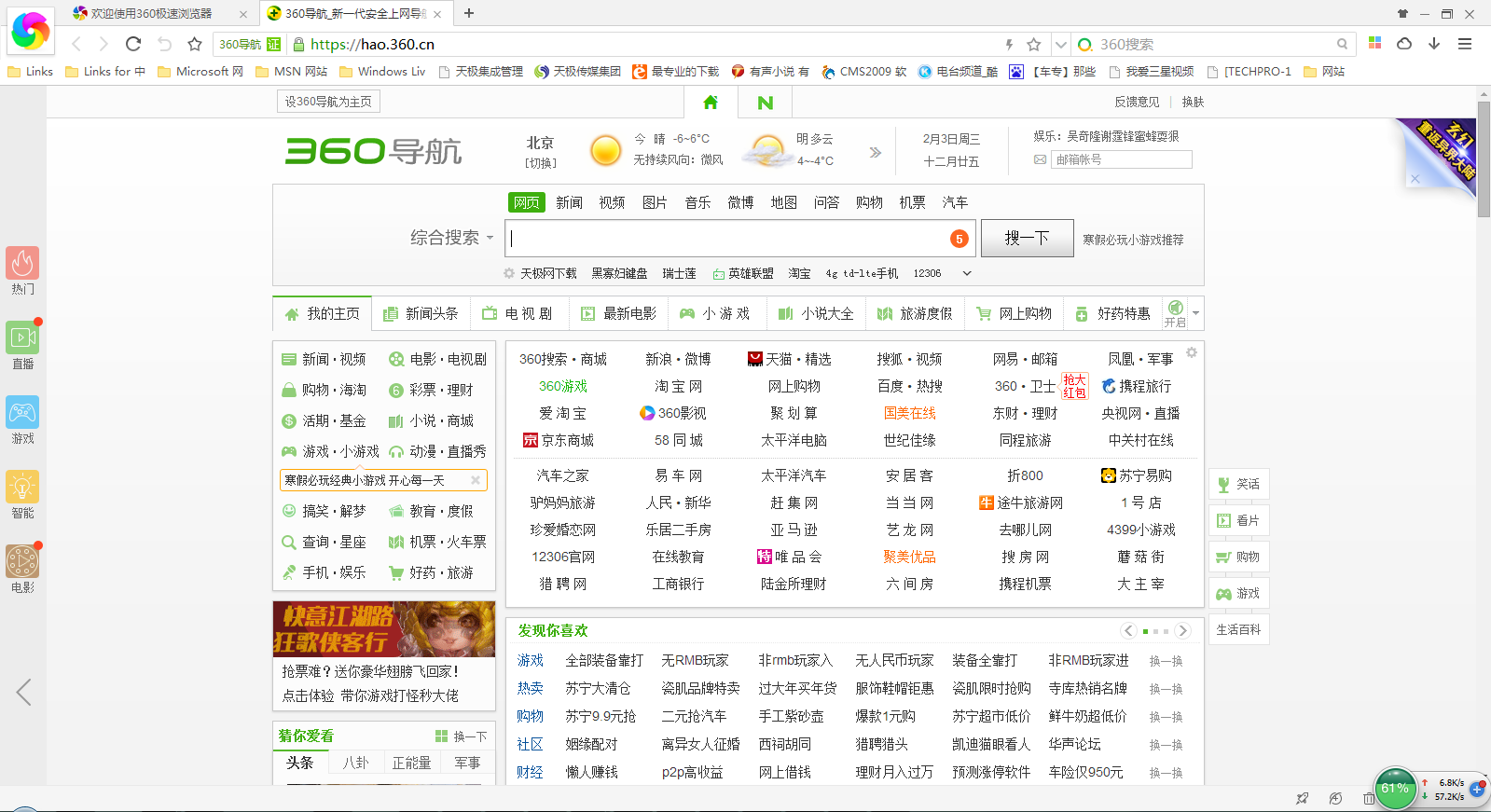Click the navigation settings gear icon
Viewport: 1491px width, 812px height.
tap(1191, 352)
